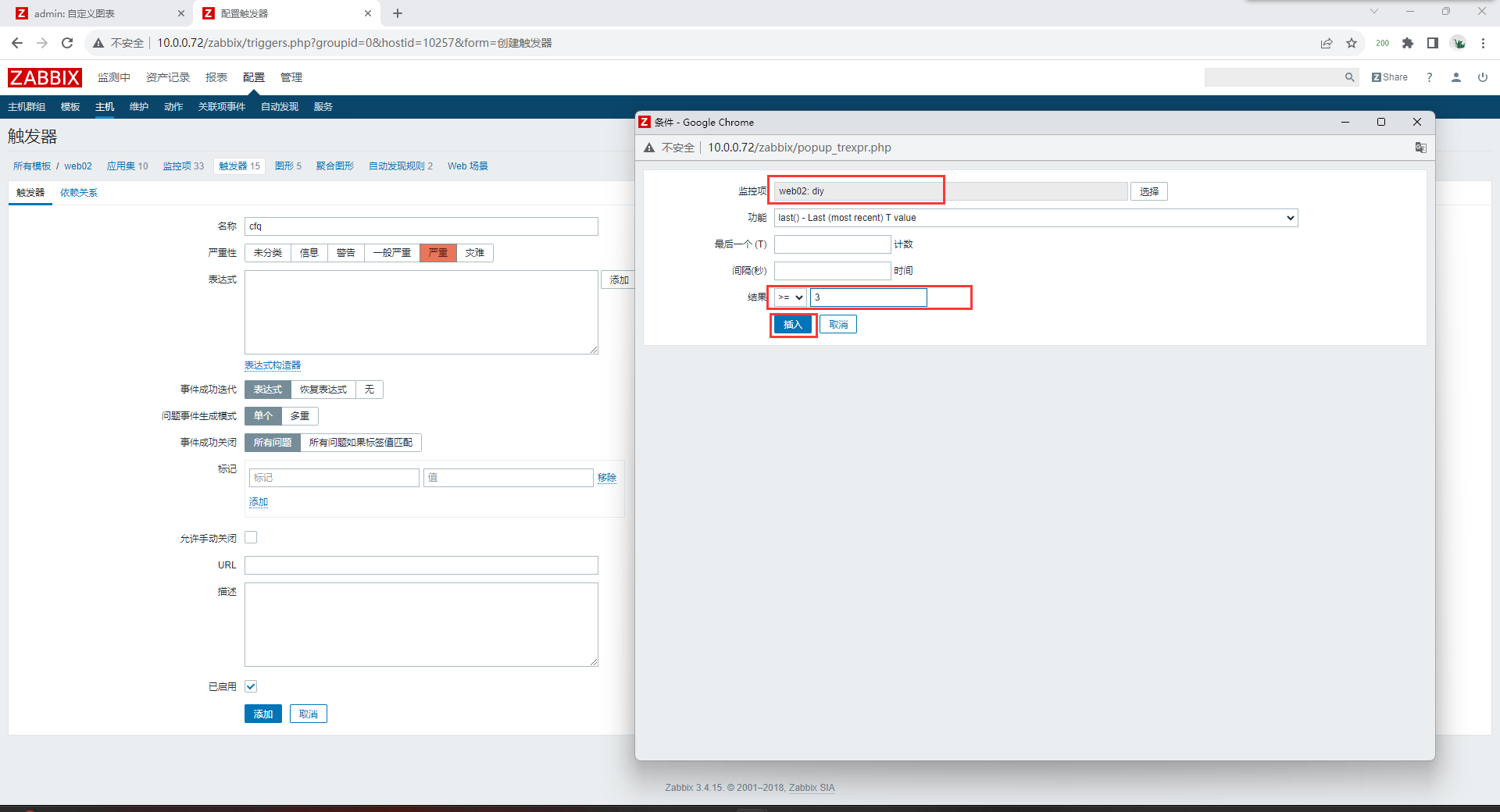Choose 所有问题如果标签值匹配 close option
The width and height of the screenshot is (1500, 812).
pos(361,443)
